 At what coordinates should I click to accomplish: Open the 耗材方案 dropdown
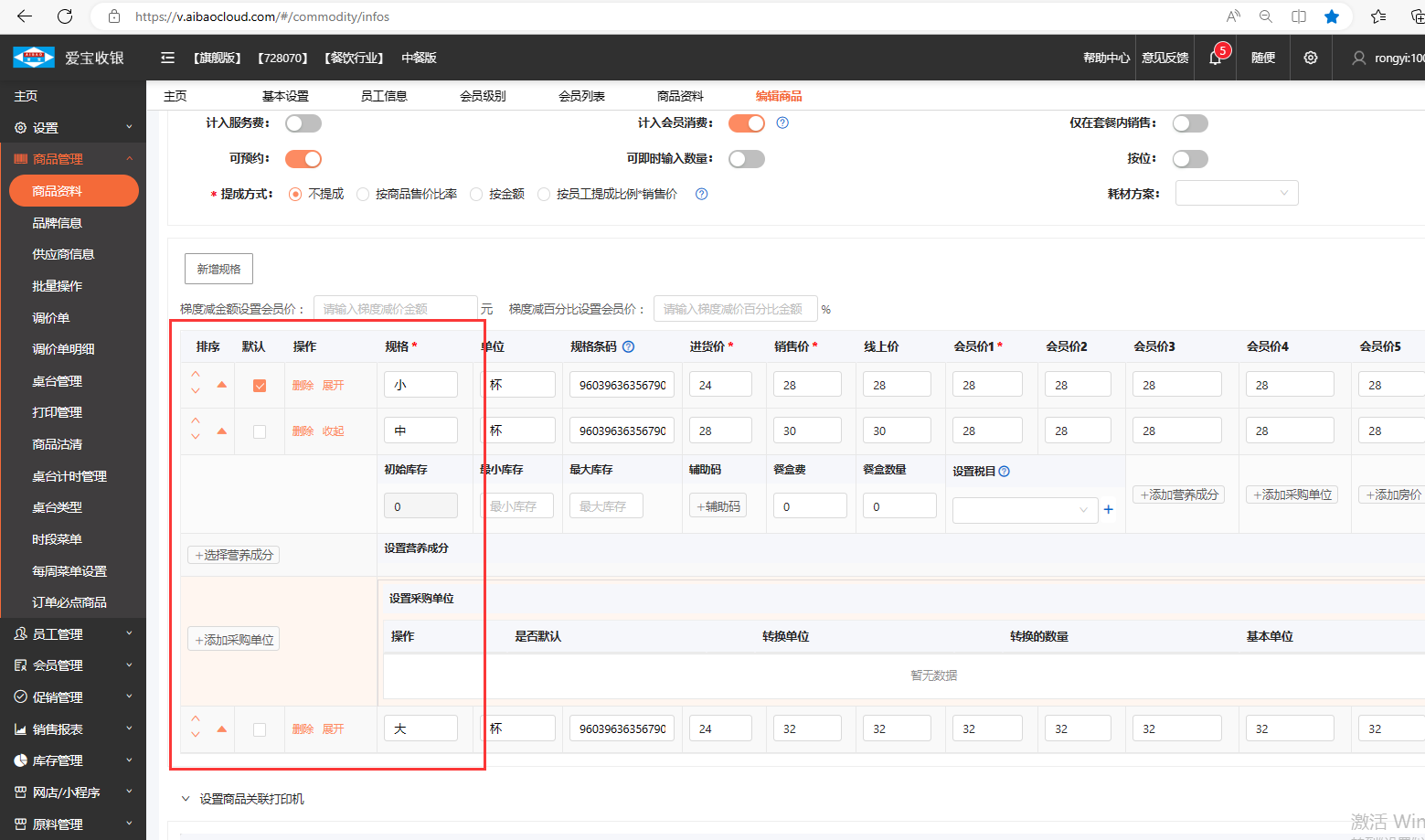(x=1236, y=193)
